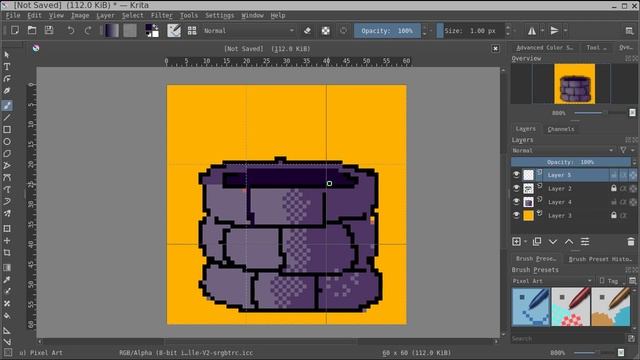Click the Create New Document icon

[x=15, y=30]
